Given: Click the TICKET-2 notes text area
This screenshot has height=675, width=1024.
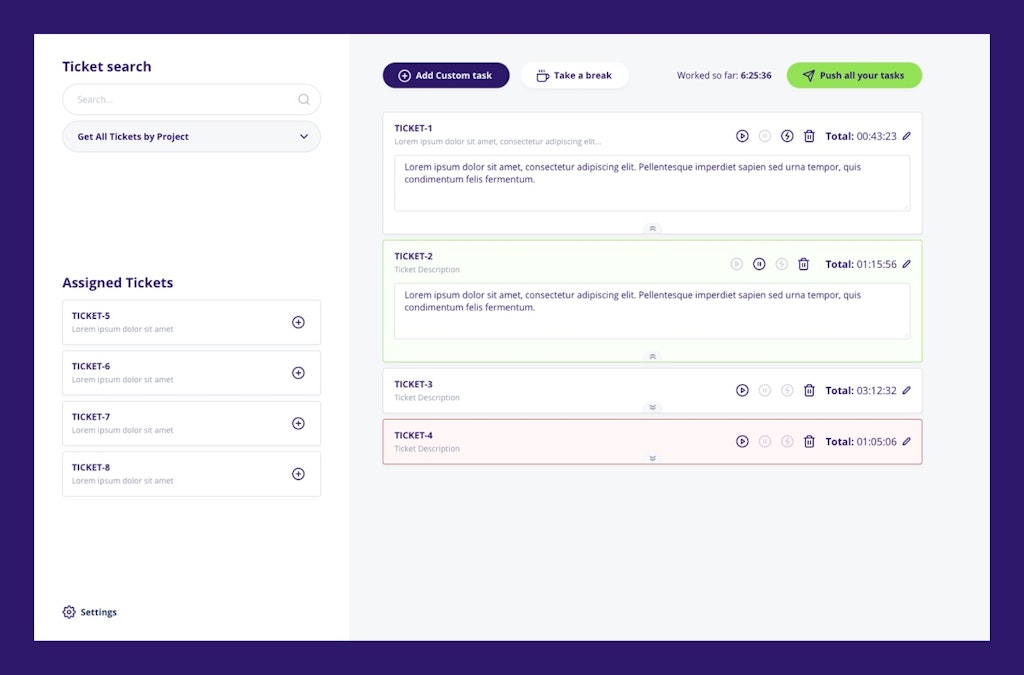Looking at the screenshot, I should pyautogui.click(x=652, y=311).
